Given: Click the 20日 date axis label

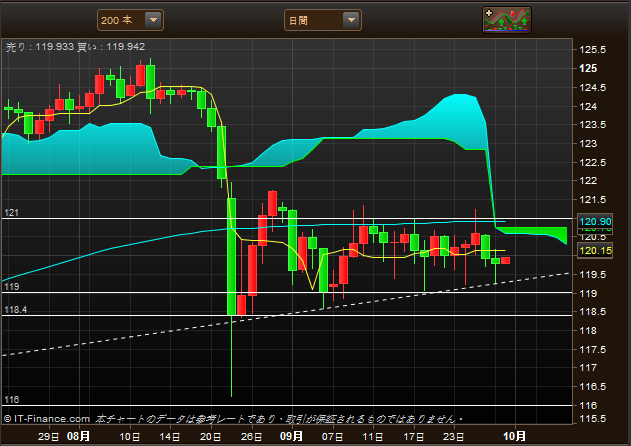Looking at the screenshot, I should pyautogui.click(x=210, y=436).
